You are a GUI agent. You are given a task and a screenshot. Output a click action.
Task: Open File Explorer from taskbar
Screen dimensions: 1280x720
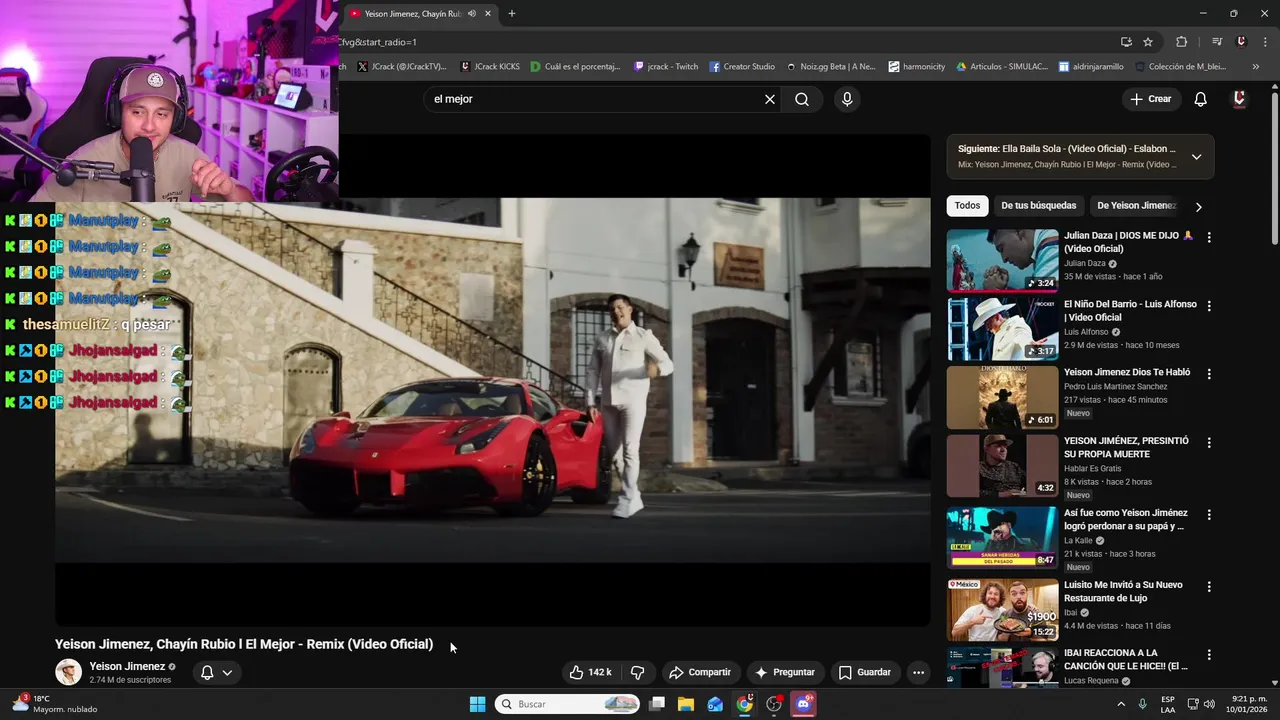coord(686,704)
